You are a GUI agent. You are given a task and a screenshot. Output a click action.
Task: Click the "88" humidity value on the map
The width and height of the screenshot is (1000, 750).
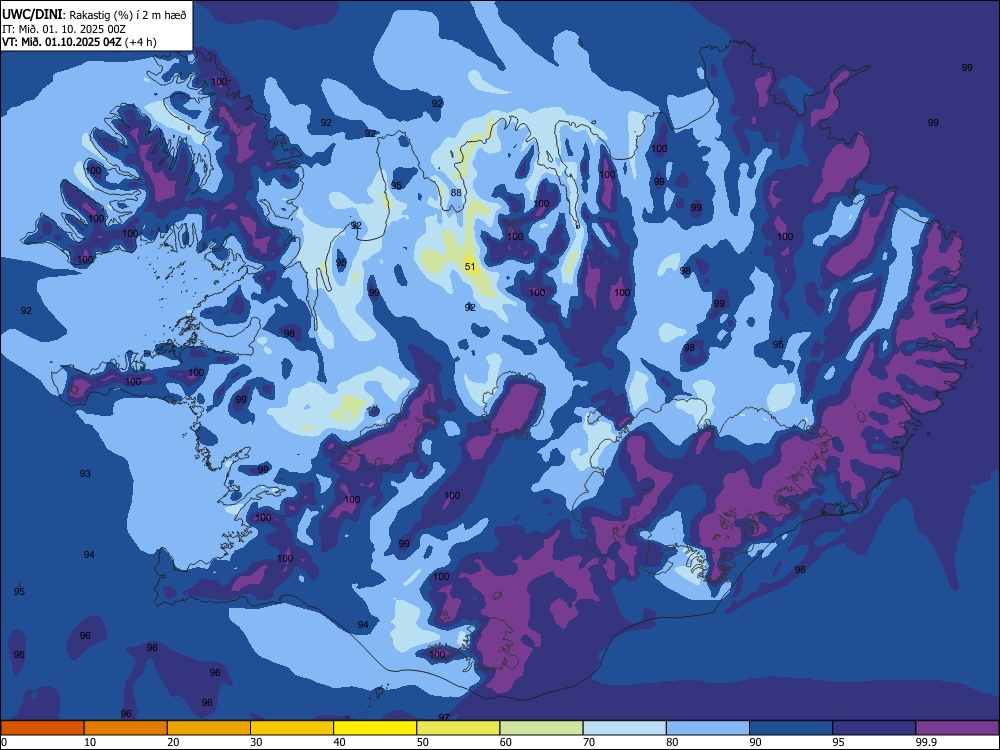pyautogui.click(x=456, y=193)
